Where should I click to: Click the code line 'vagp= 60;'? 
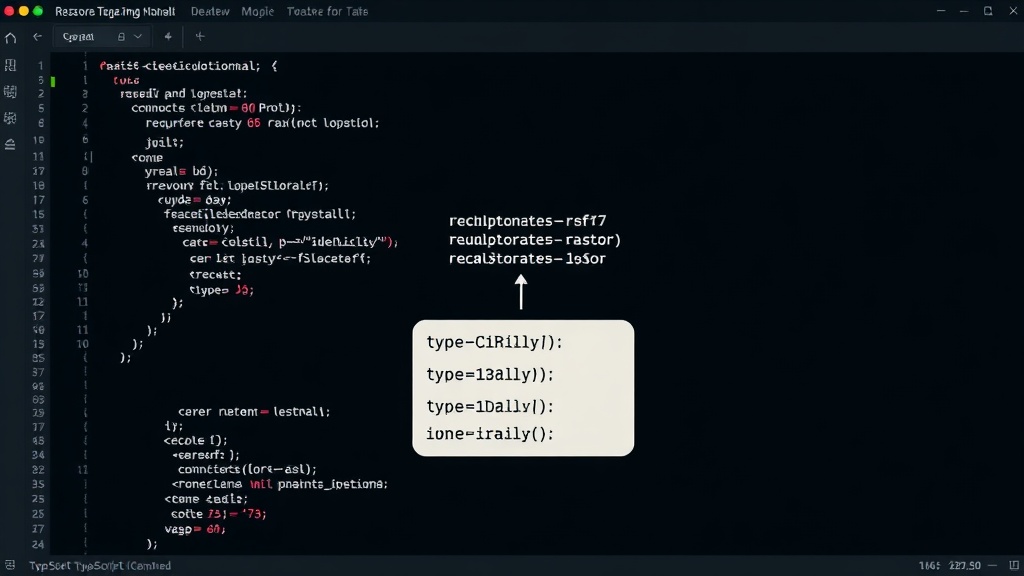pyautogui.click(x=195, y=529)
